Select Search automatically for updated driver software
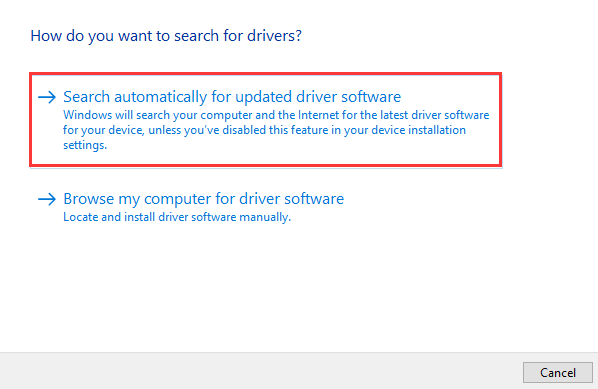Viewport: 598px width, 389px height. click(266, 120)
